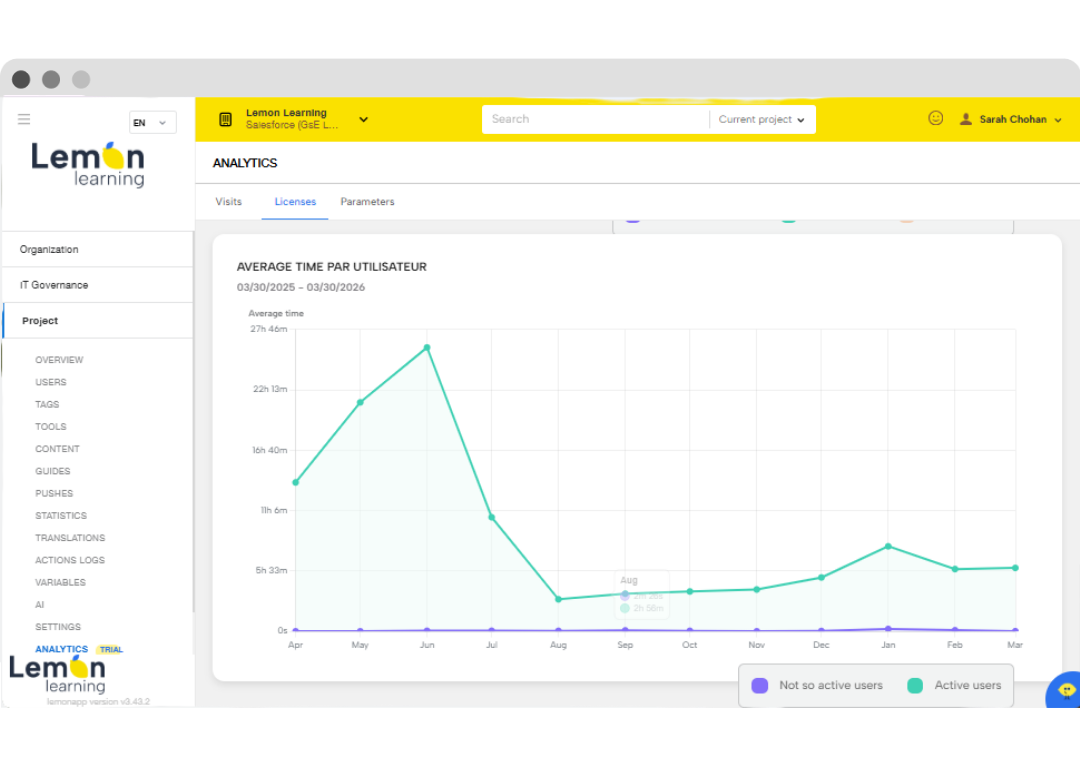The image size is (1080, 766).
Task: Expand the Lemon Learning project switcher chevron
Action: [x=363, y=119]
